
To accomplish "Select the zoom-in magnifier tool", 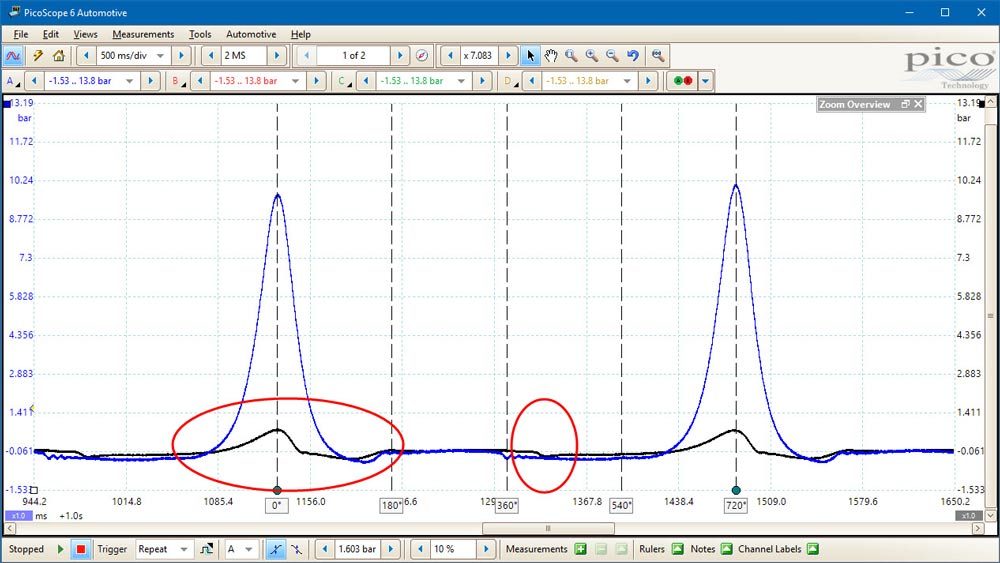I will [x=592, y=55].
